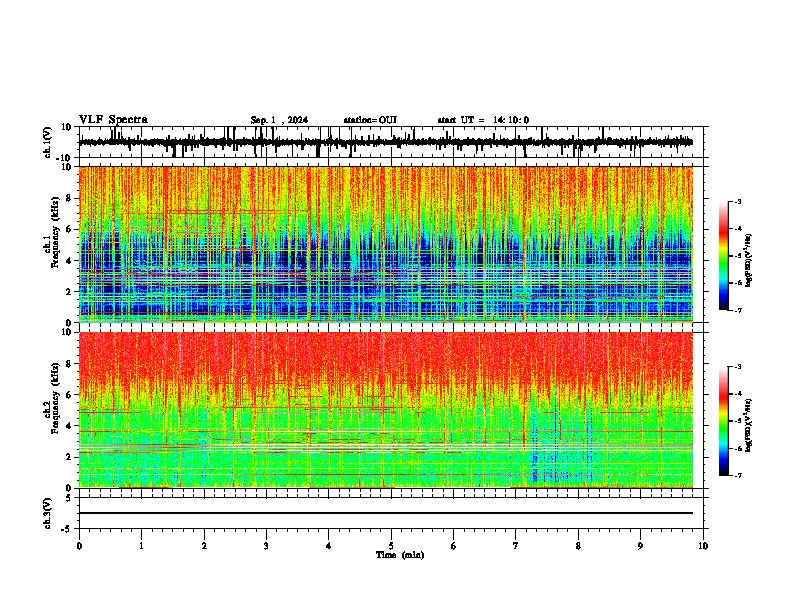Click time axis tick label "2"
Screen dimensions: 792x612
pyautogui.click(x=204, y=546)
